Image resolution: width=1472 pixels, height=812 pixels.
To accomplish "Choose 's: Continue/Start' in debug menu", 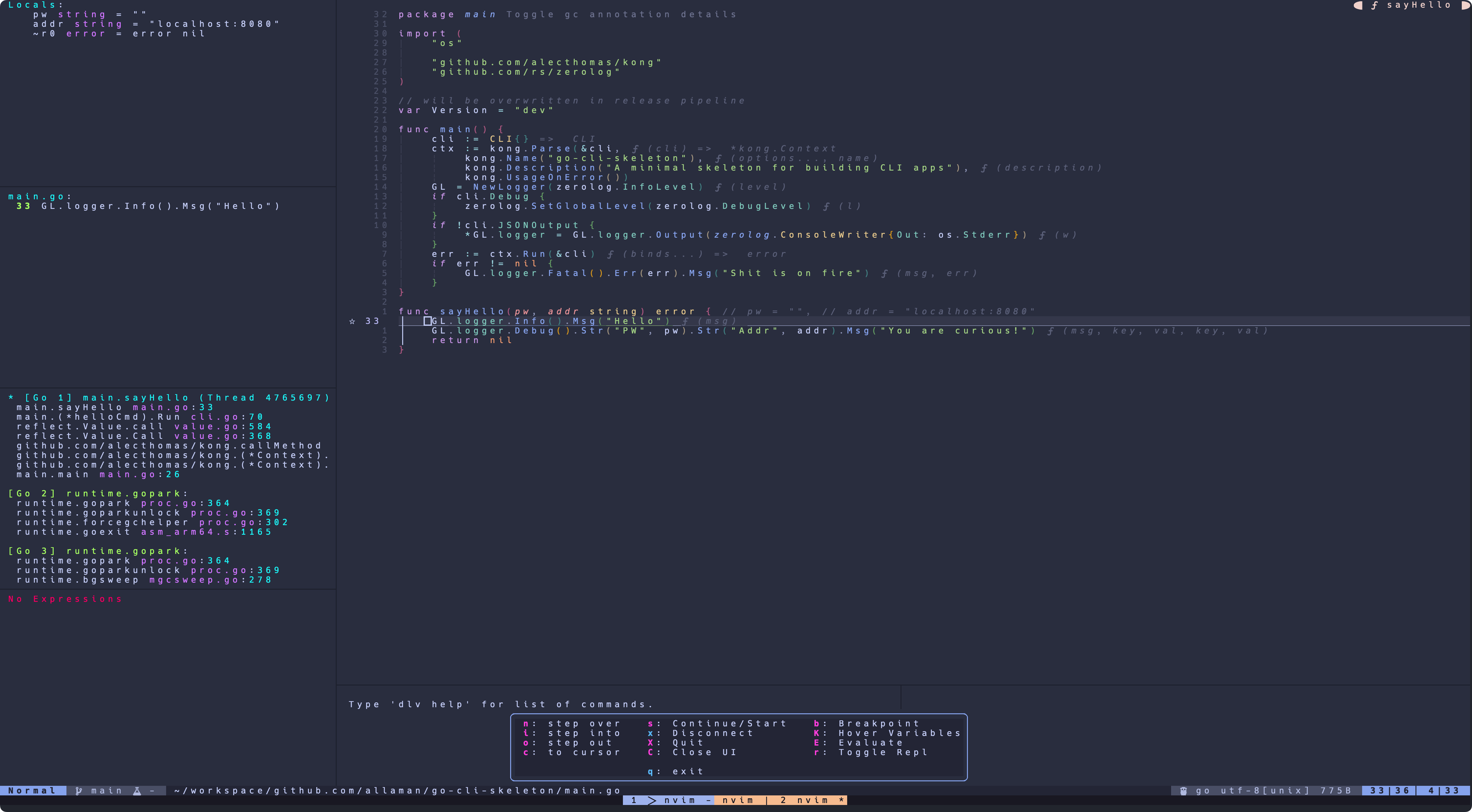I will click(x=717, y=724).
